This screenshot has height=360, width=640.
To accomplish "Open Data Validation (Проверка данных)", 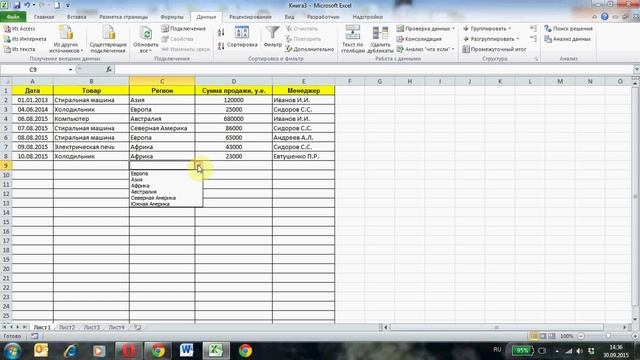I will pyautogui.click(x=424, y=29).
